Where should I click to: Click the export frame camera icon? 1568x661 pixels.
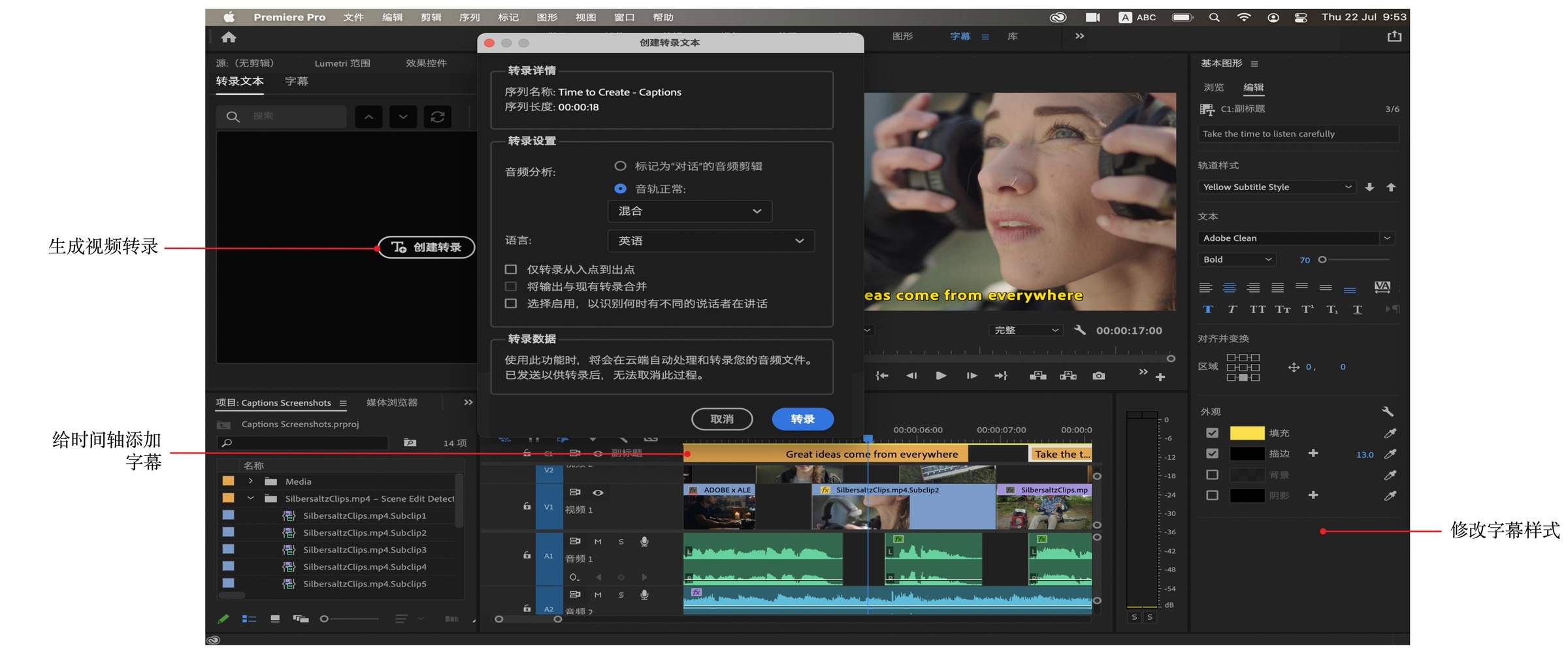click(x=1099, y=376)
